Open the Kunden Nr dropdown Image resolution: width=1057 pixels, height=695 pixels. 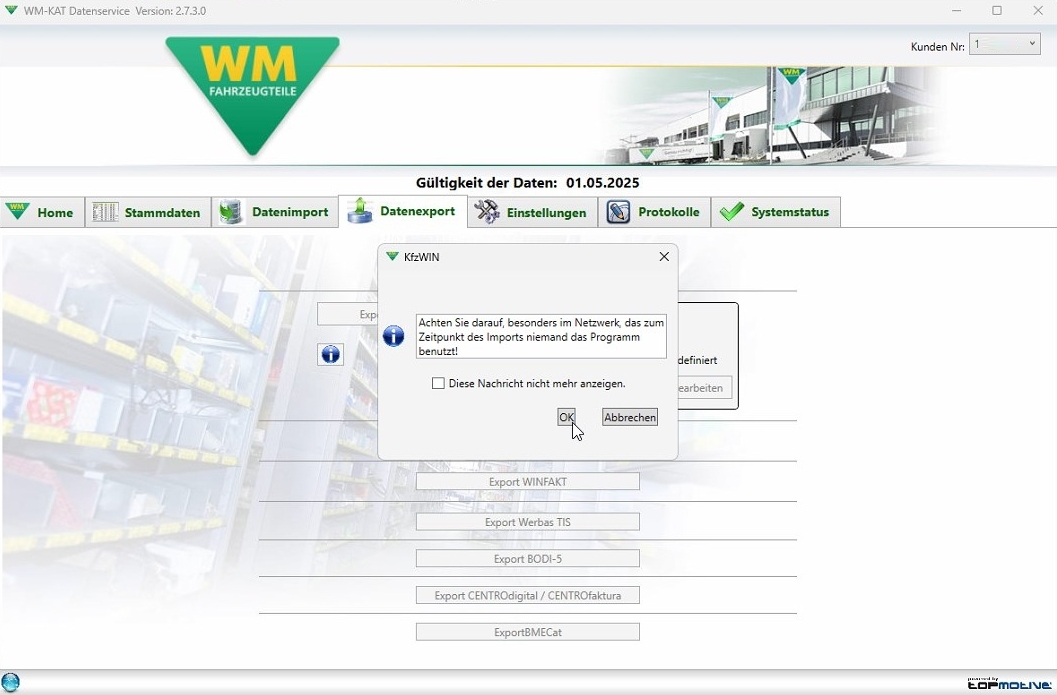(x=1004, y=44)
